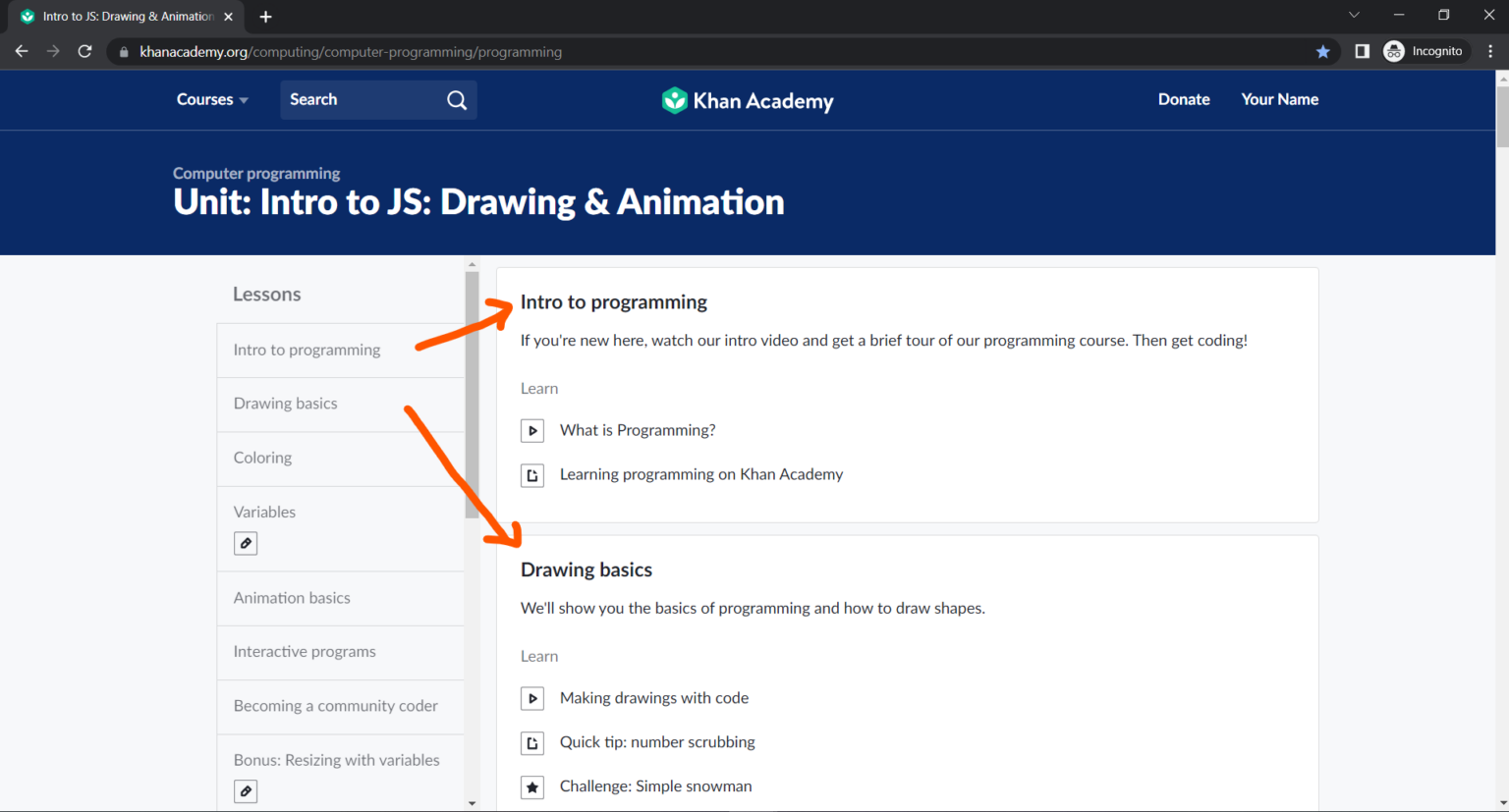The image size is (1509, 812).
Task: Open the Courses dropdown
Action: (211, 99)
